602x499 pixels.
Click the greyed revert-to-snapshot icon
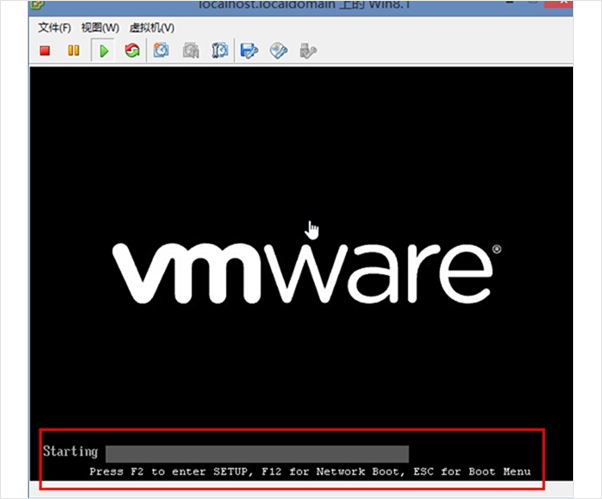click(191, 50)
